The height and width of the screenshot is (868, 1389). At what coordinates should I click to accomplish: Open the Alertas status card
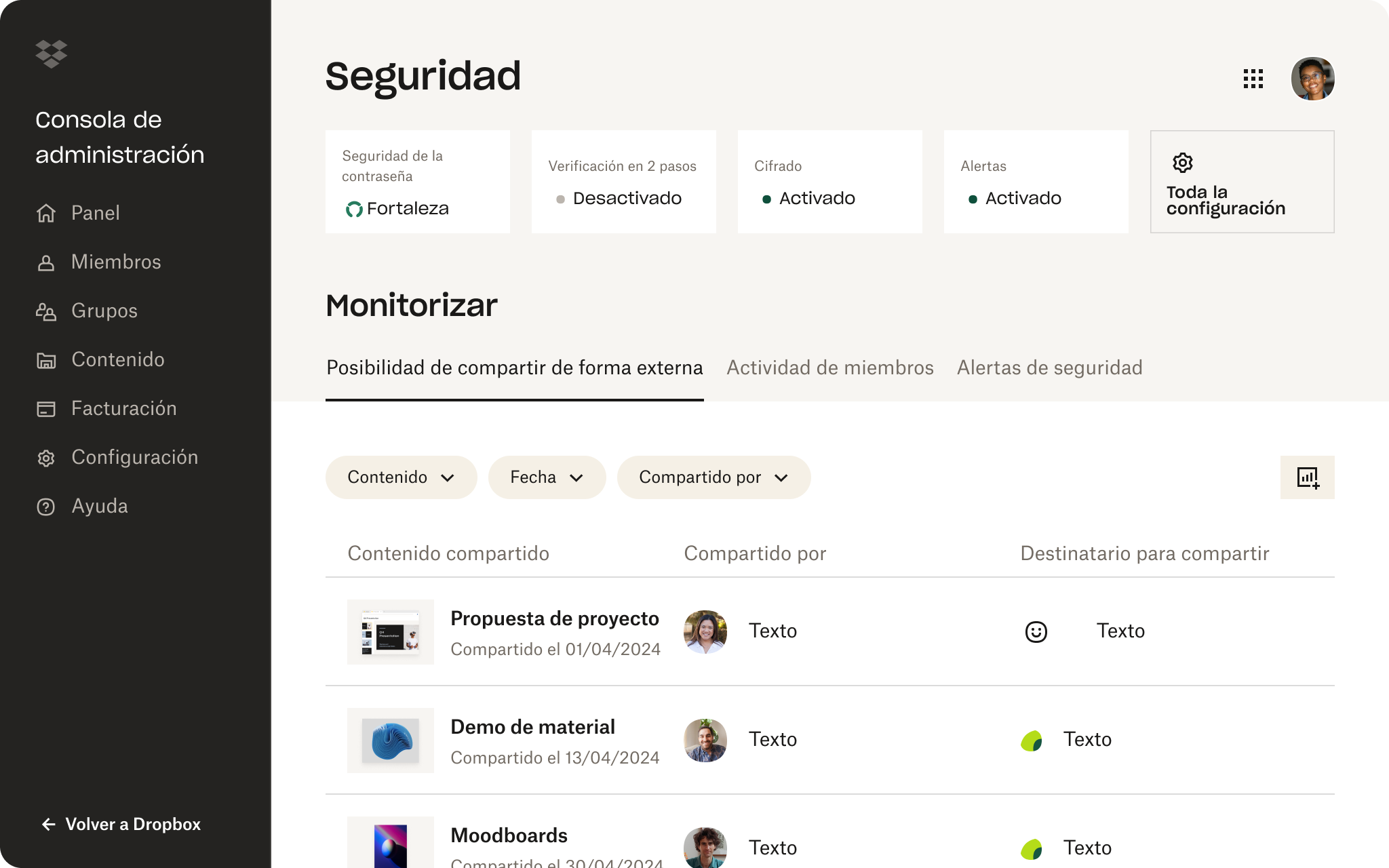click(1036, 182)
